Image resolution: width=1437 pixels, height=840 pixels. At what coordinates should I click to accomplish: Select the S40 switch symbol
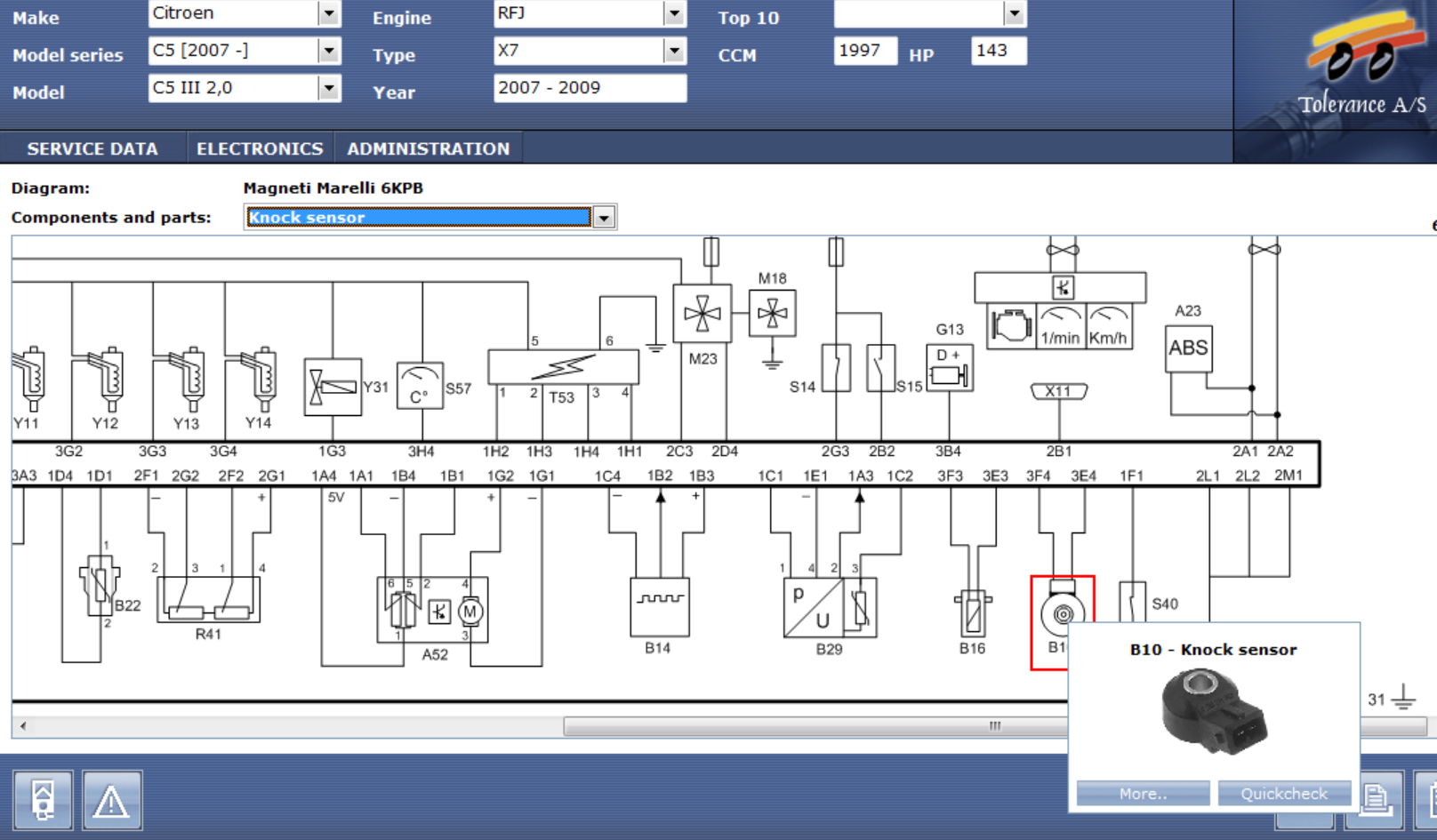coord(1132,603)
